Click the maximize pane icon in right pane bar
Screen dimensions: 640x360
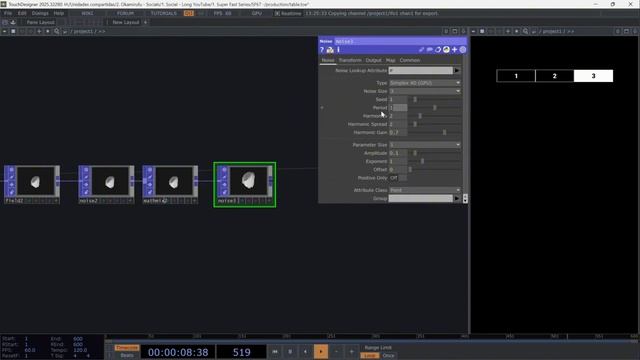[626, 31]
